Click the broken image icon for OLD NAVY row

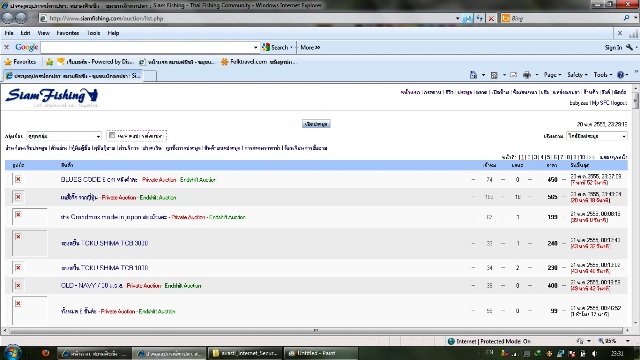(x=18, y=285)
